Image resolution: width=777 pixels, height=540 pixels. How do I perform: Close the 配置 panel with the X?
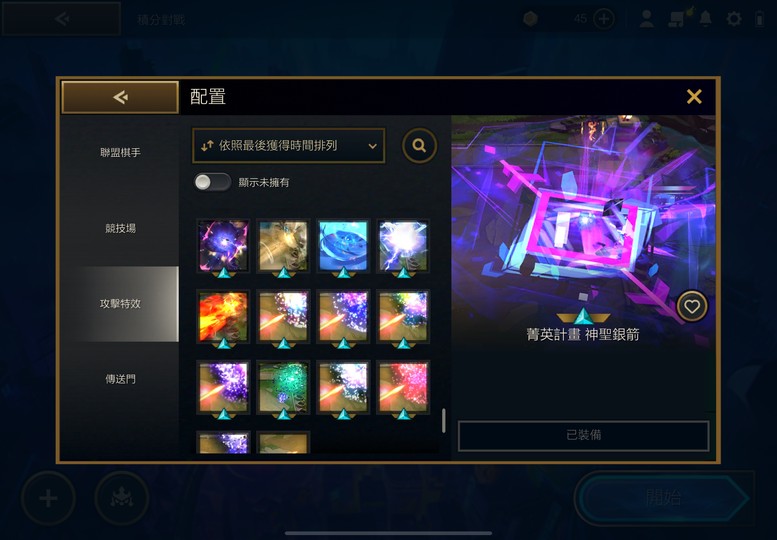(x=694, y=97)
